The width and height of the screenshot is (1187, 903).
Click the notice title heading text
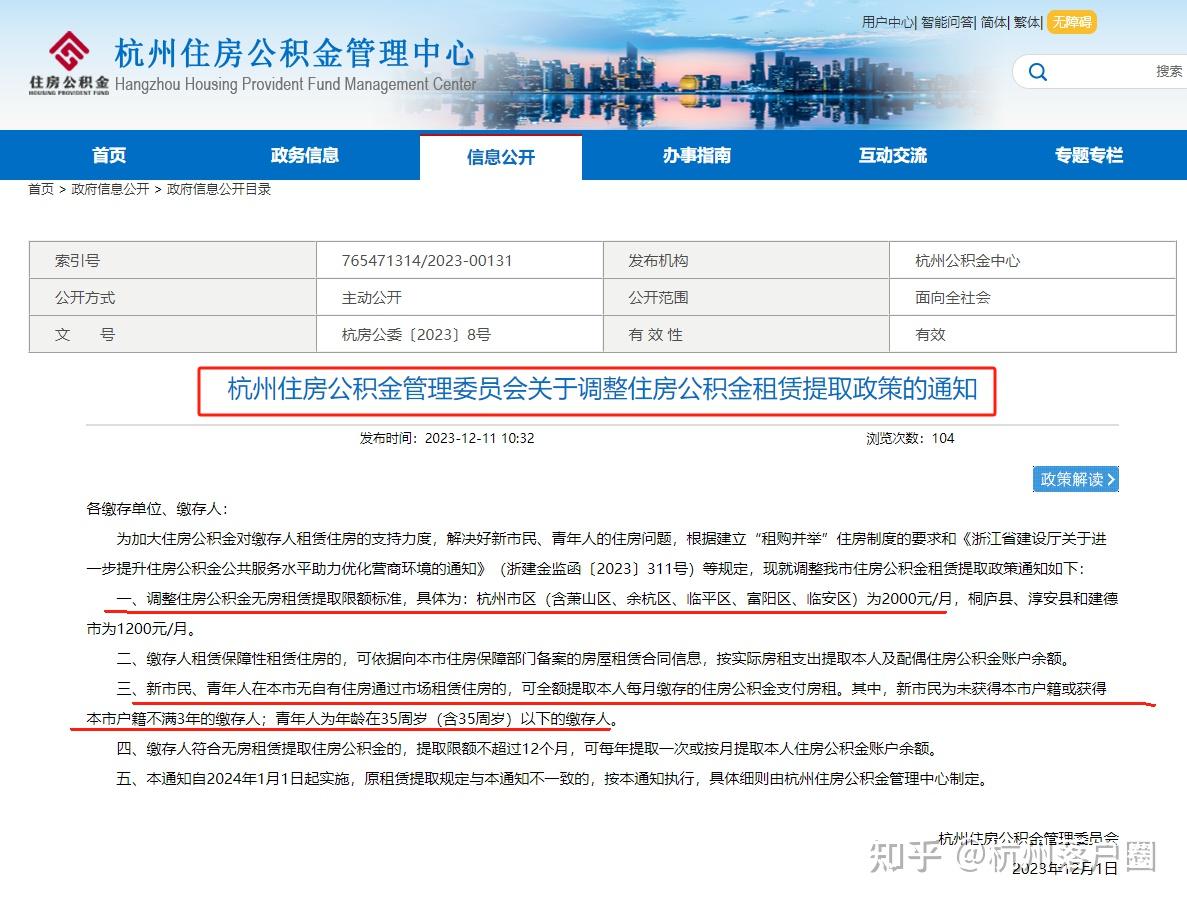coord(603,389)
